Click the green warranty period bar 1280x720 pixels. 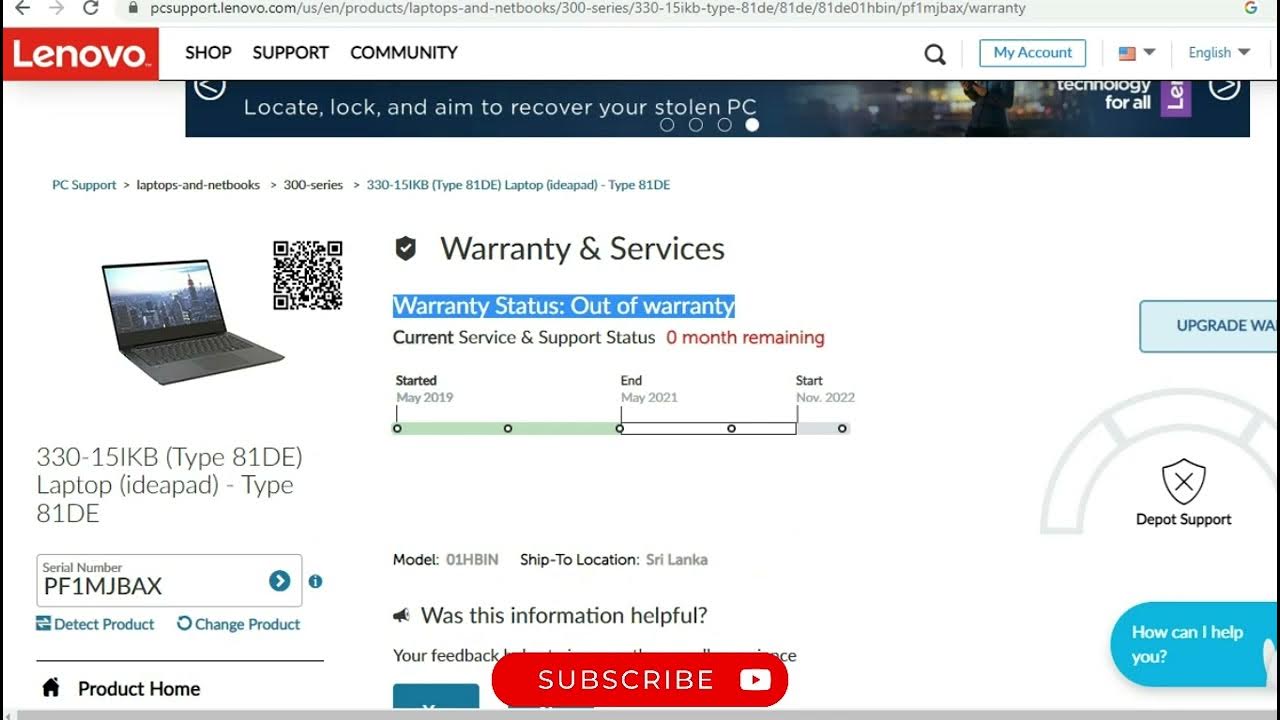click(x=508, y=428)
